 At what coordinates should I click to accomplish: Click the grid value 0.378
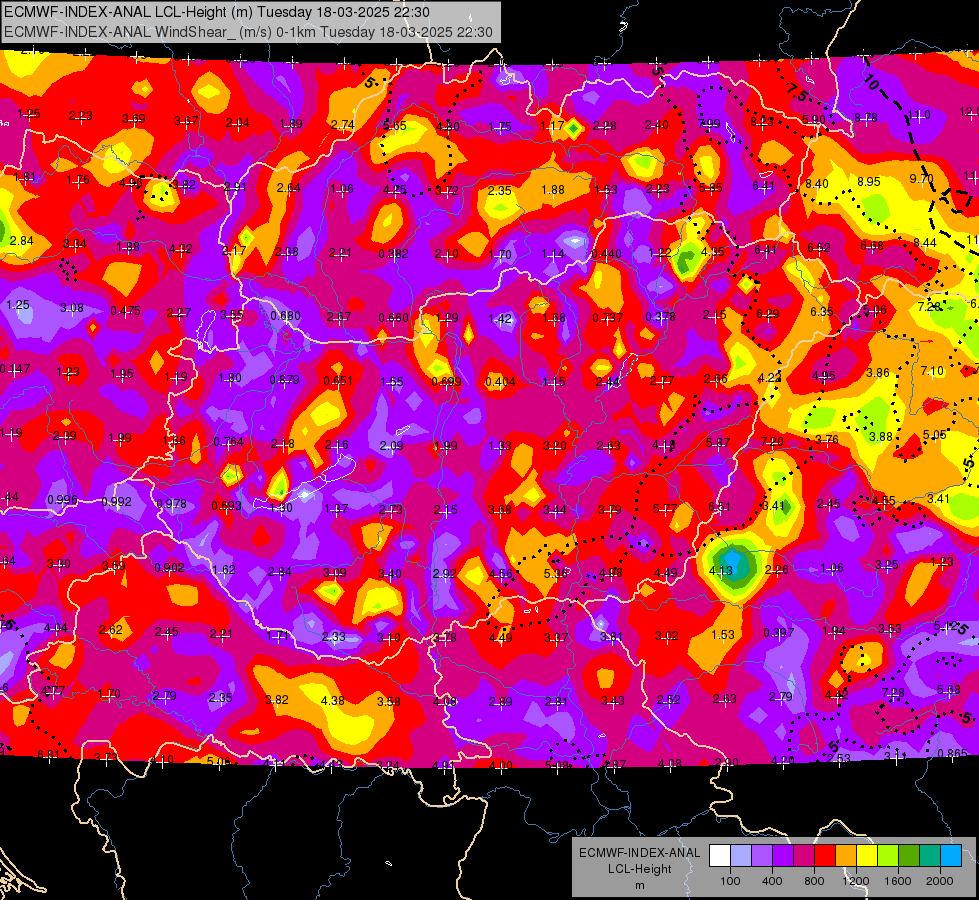tap(661, 317)
